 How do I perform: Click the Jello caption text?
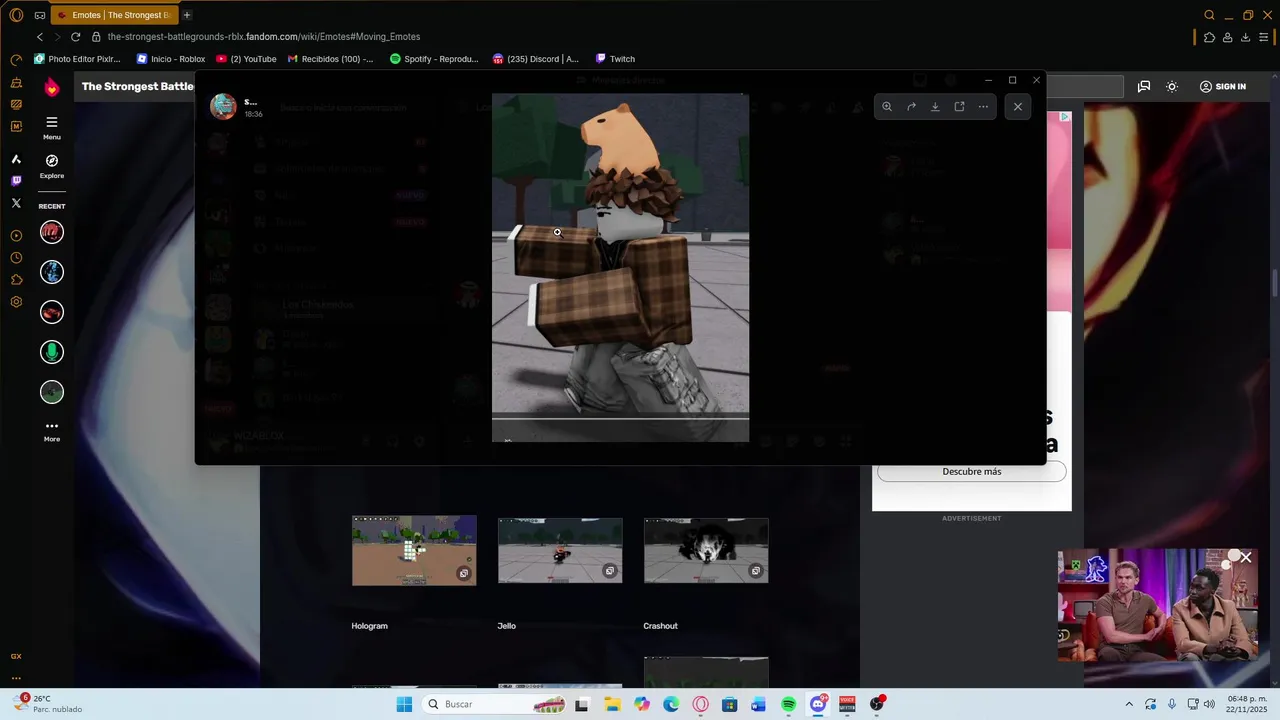506,626
